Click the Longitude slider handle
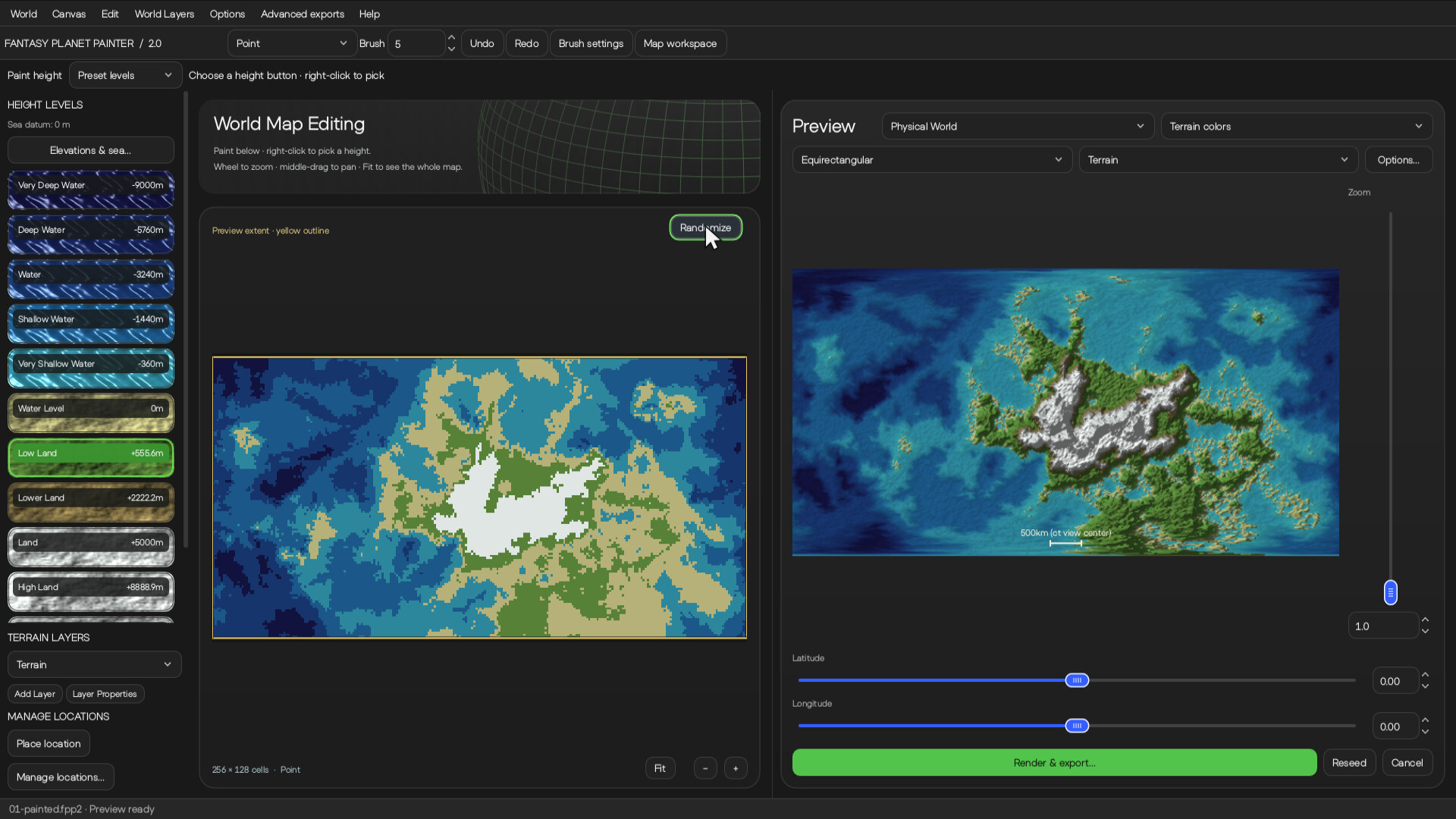 click(1077, 726)
